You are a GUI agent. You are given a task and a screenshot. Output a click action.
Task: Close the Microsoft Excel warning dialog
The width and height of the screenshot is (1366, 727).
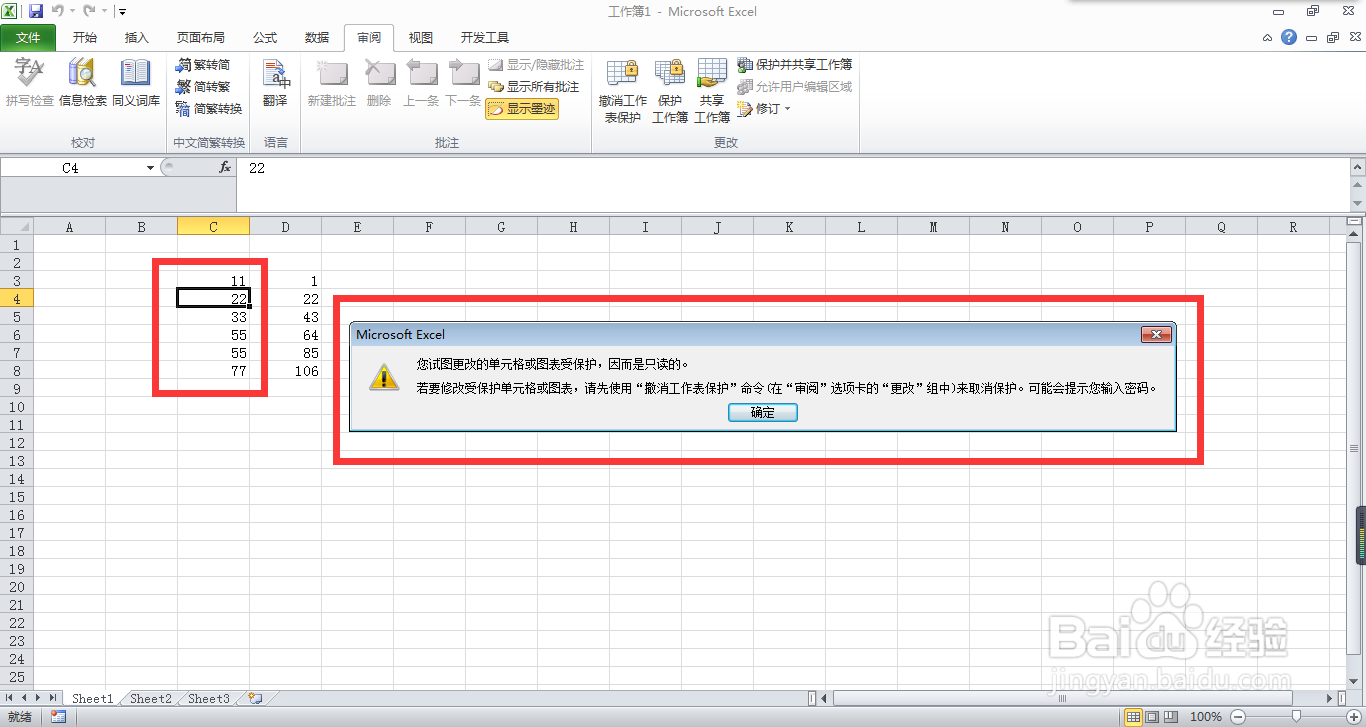pos(1156,335)
